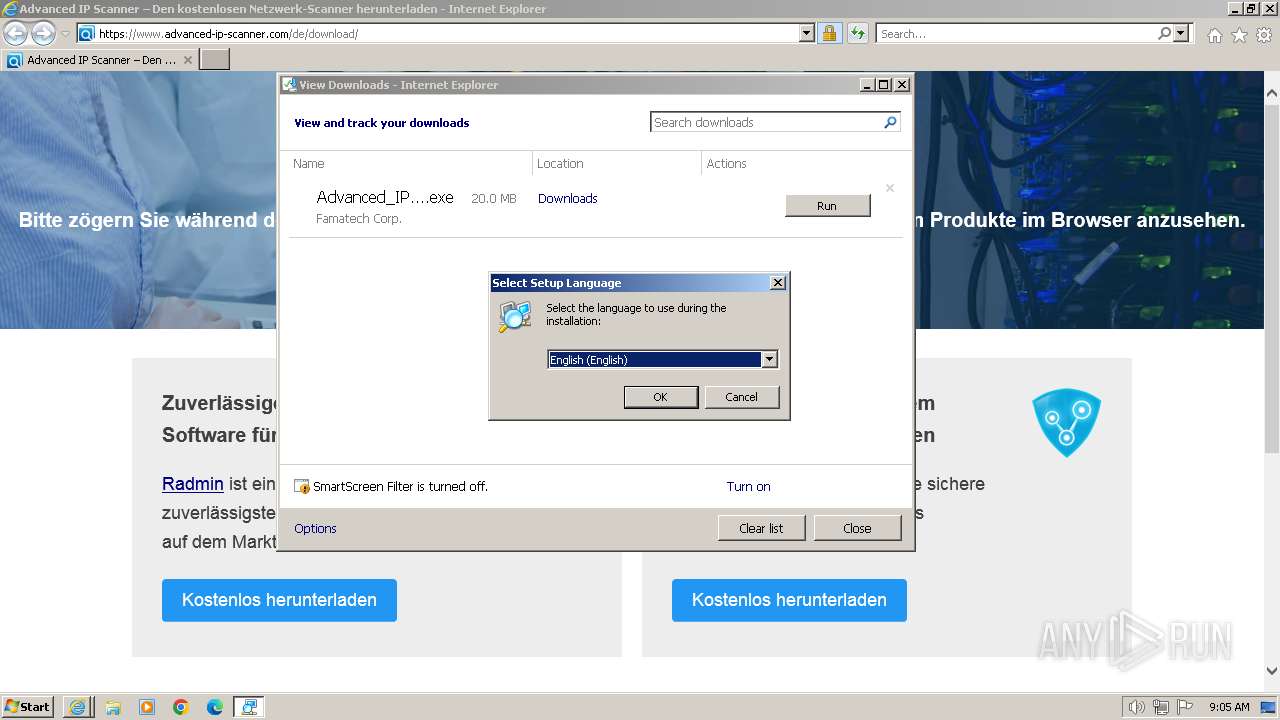The height and width of the screenshot is (720, 1280).
Task: Cancel the Select Setup Language dialog
Action: [x=741, y=397]
